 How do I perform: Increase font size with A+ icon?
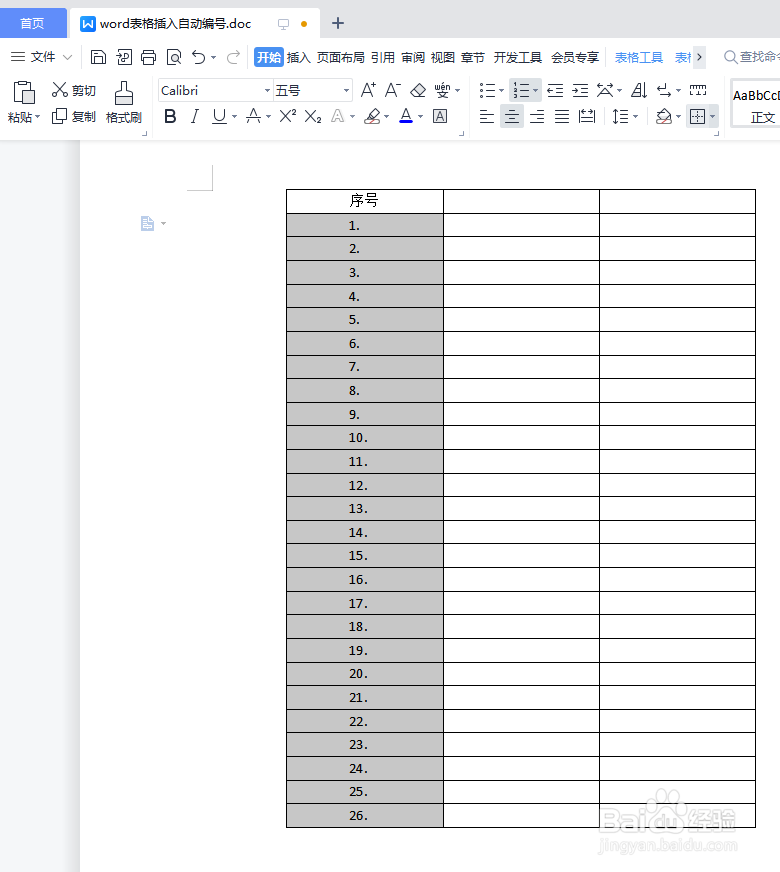[368, 90]
